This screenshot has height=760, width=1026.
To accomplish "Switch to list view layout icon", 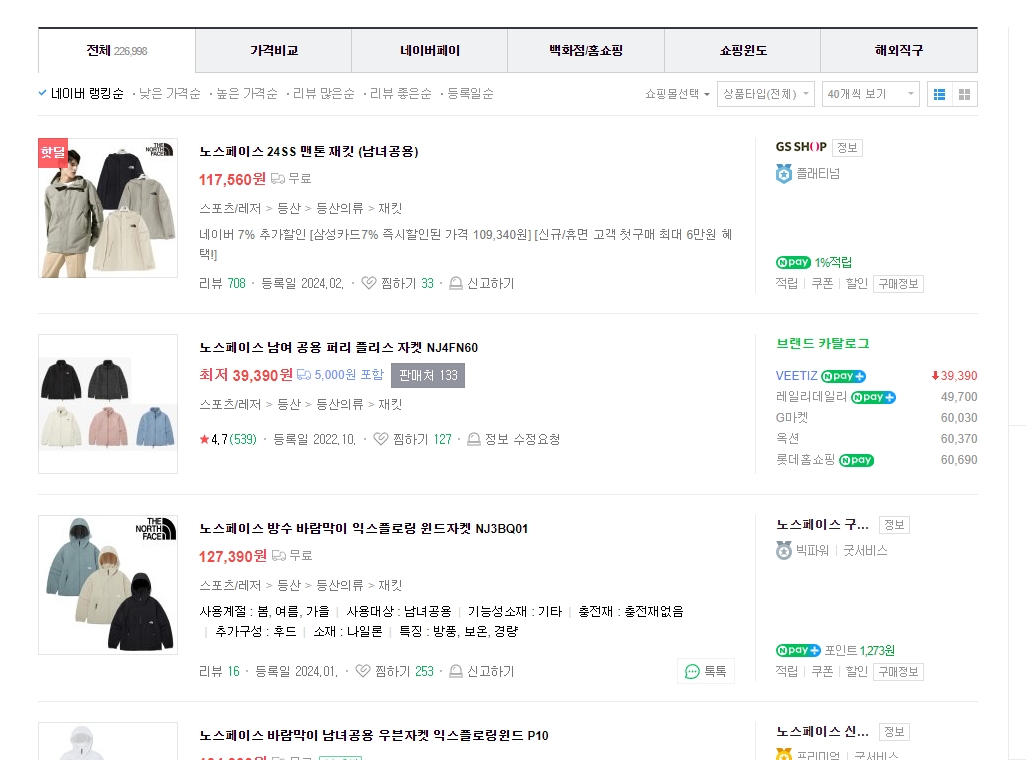I will pyautogui.click(x=940, y=94).
